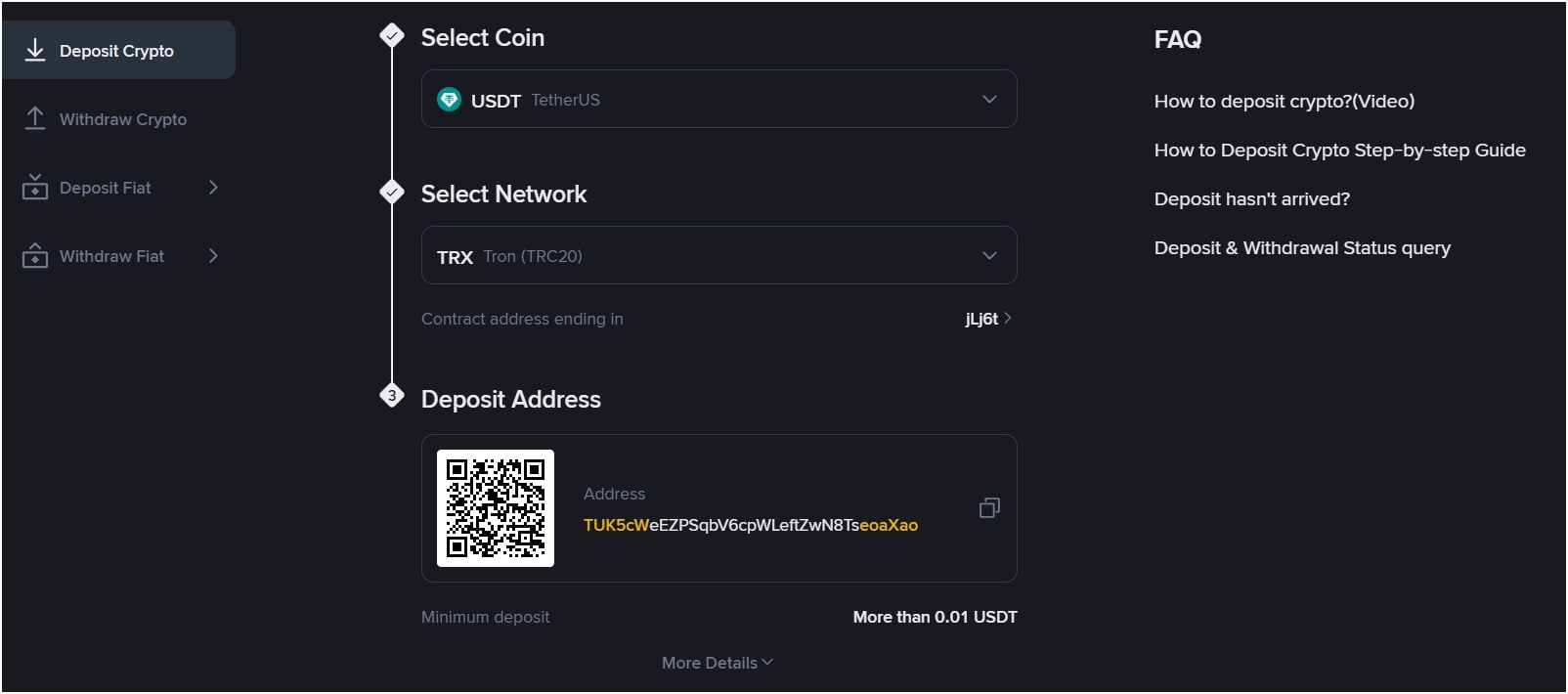Click the Deposit hasn't arrived link
This screenshot has width=1568, height=694.
[1252, 198]
